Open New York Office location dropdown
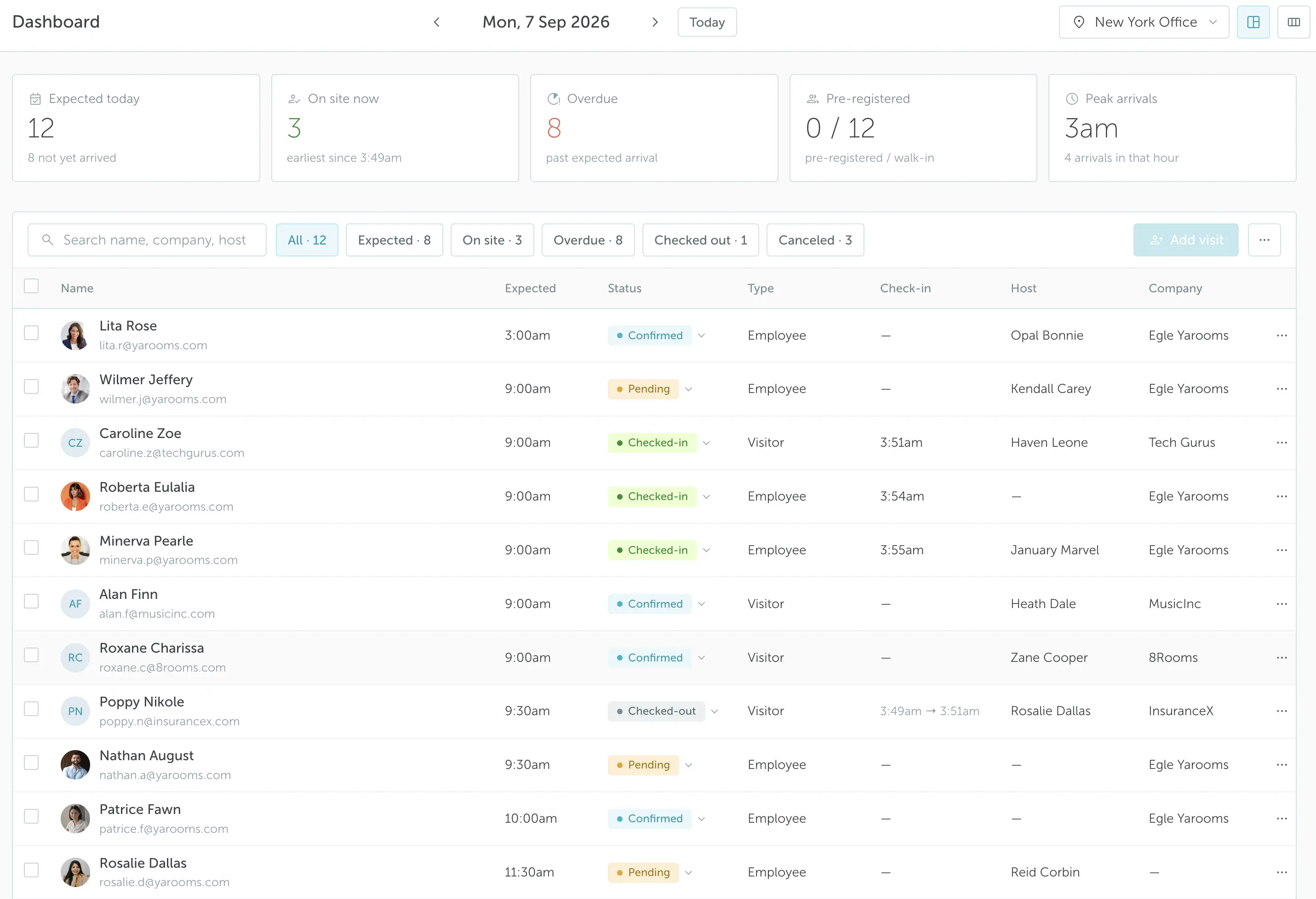 1144,22
